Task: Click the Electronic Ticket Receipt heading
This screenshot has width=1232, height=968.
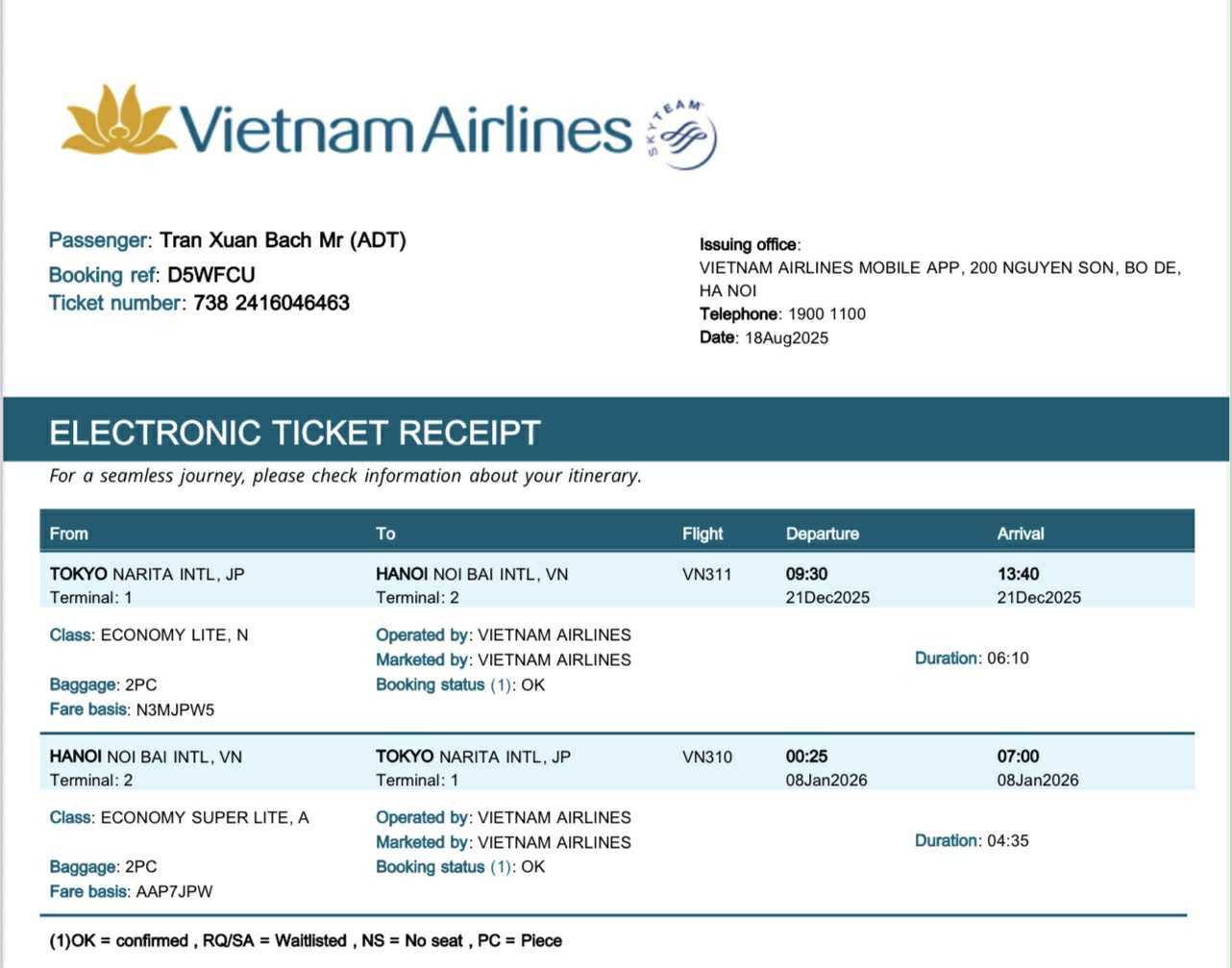Action: [295, 433]
